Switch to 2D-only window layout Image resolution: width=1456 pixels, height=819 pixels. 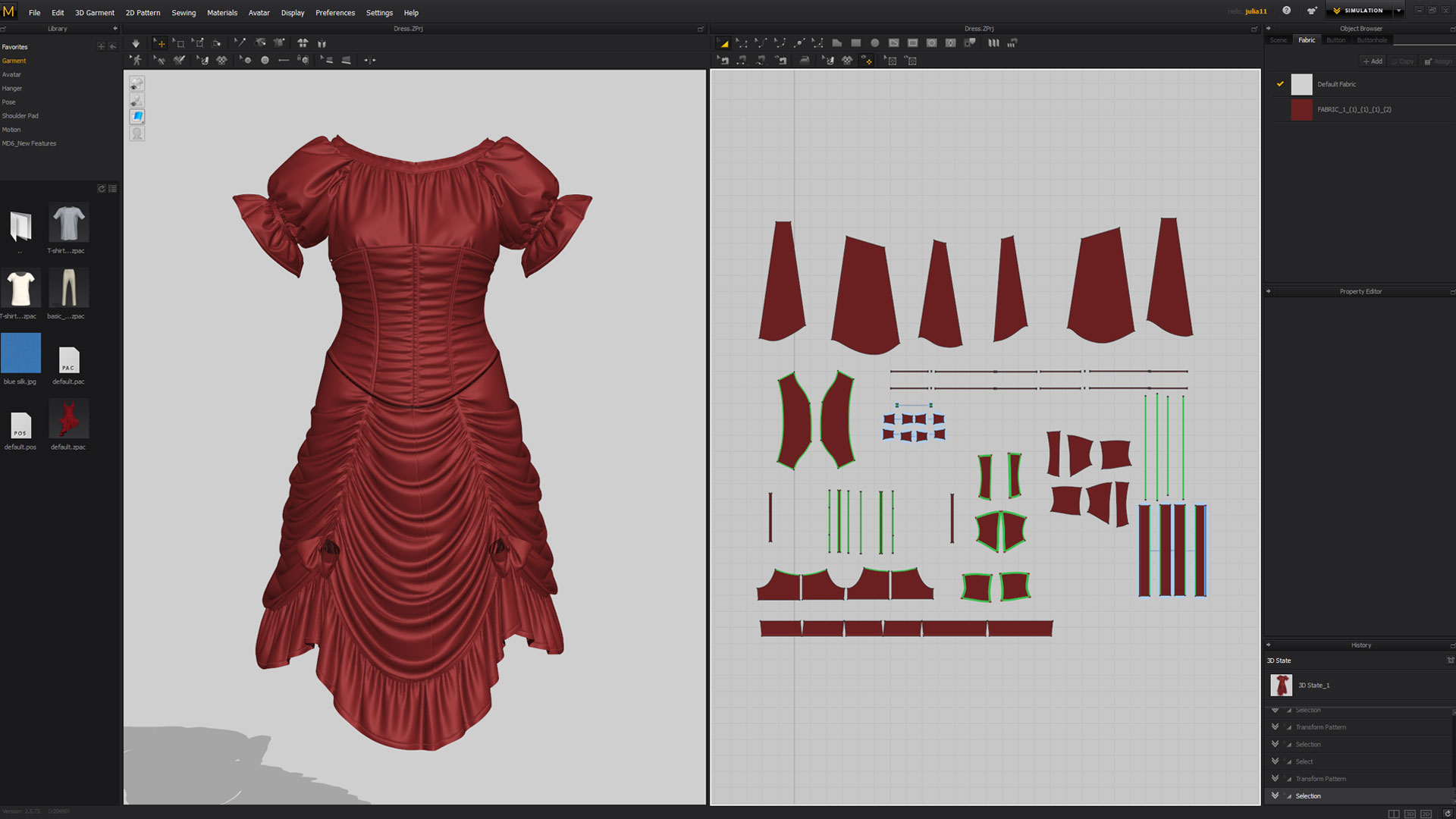[1426, 814]
